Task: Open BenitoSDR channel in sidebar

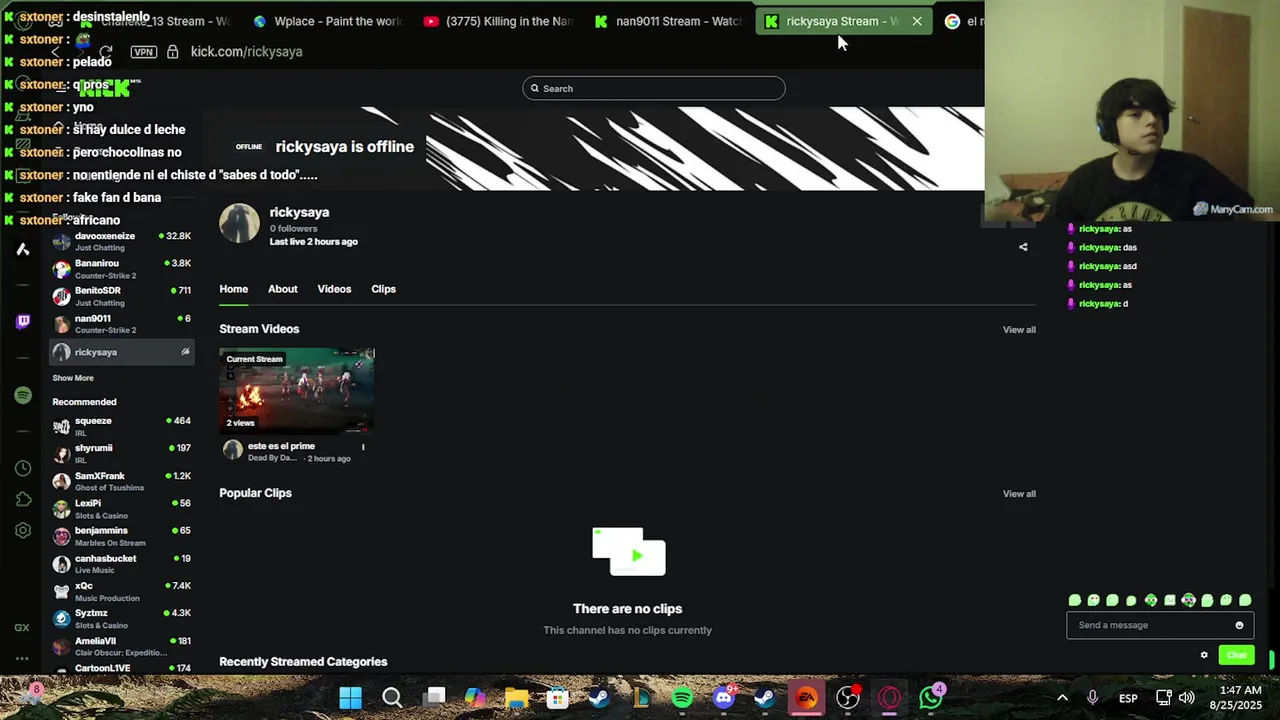Action: pyautogui.click(x=121, y=296)
